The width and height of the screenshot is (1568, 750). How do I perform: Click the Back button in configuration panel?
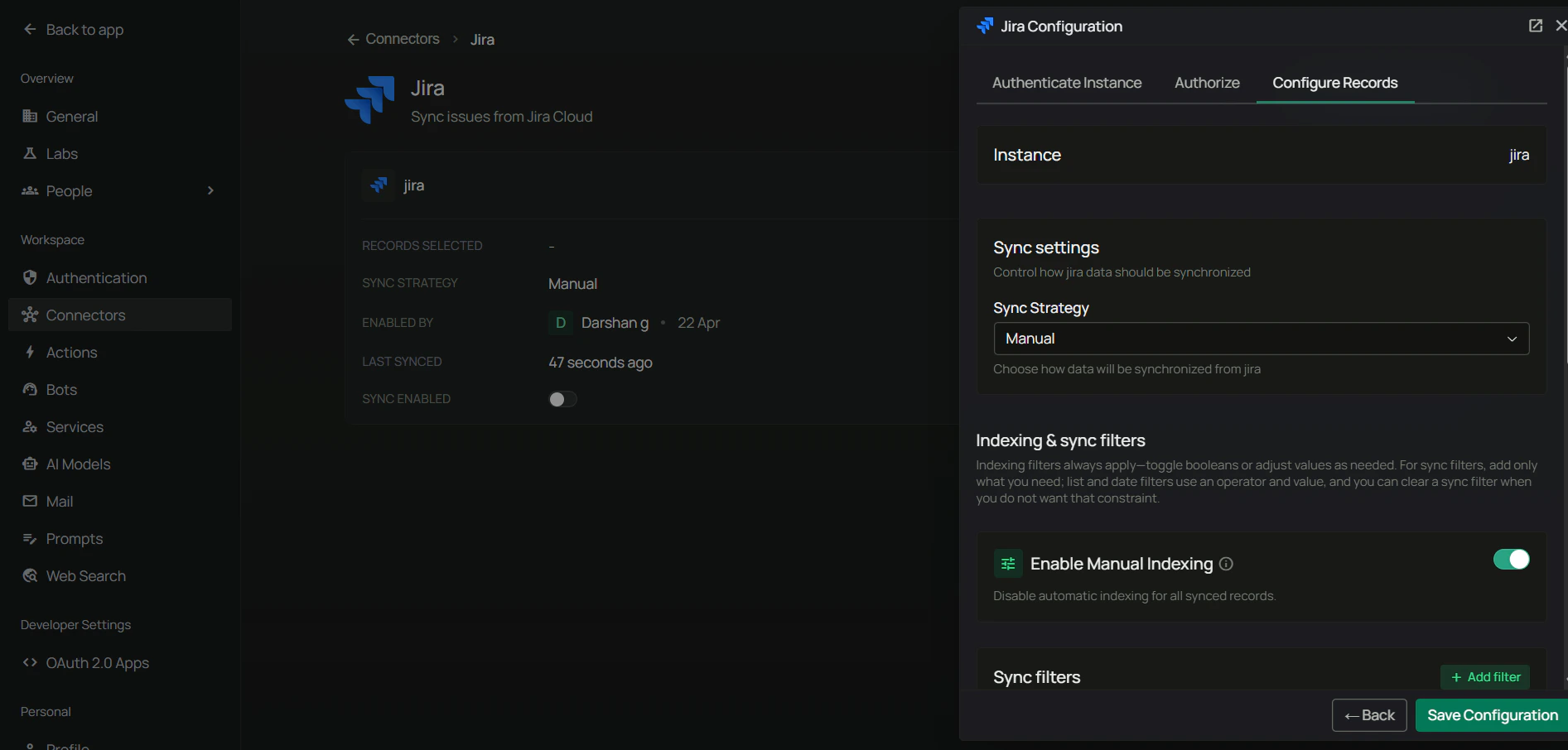coord(1369,715)
